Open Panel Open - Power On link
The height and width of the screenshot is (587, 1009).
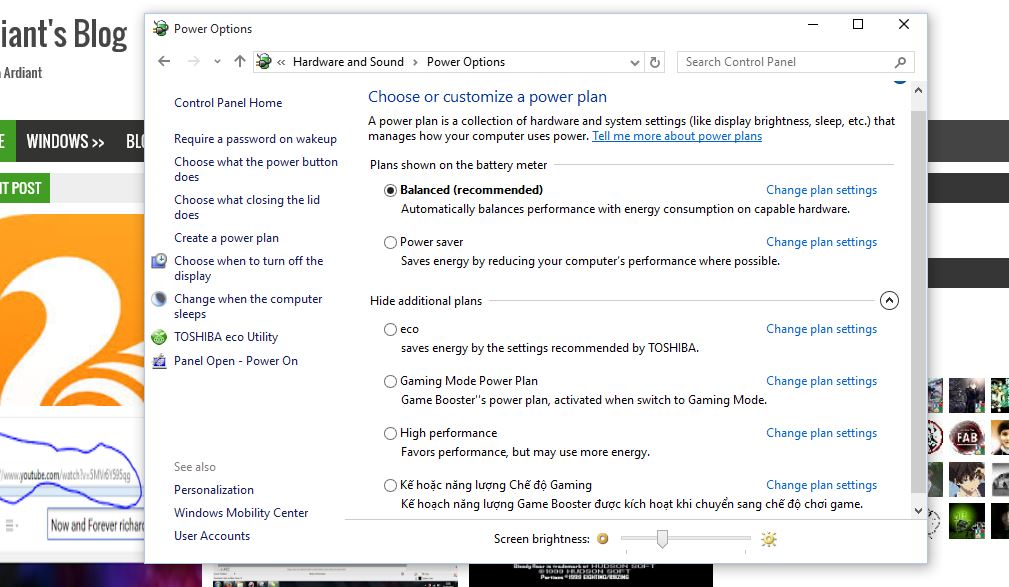[236, 361]
